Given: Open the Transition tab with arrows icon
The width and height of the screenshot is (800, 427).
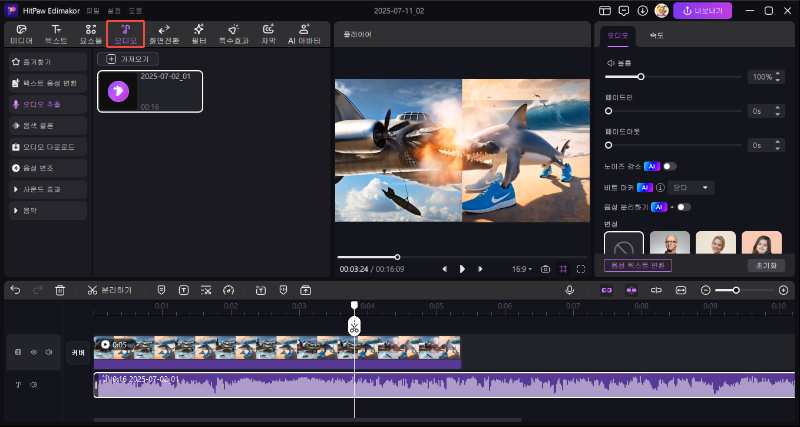Looking at the screenshot, I should point(164,34).
